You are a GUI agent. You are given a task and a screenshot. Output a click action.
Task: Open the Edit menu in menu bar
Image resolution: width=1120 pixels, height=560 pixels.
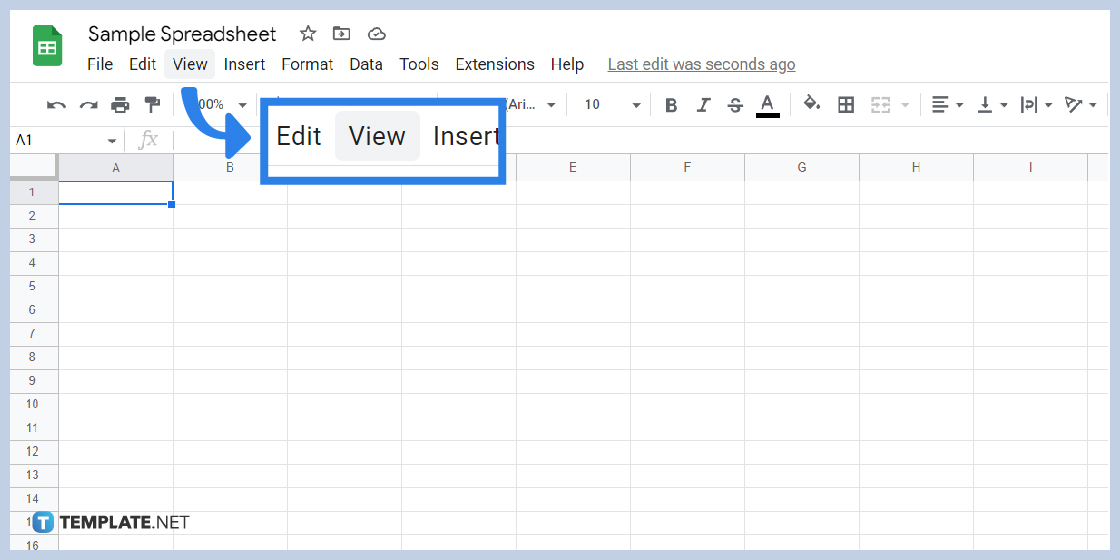pyautogui.click(x=143, y=64)
